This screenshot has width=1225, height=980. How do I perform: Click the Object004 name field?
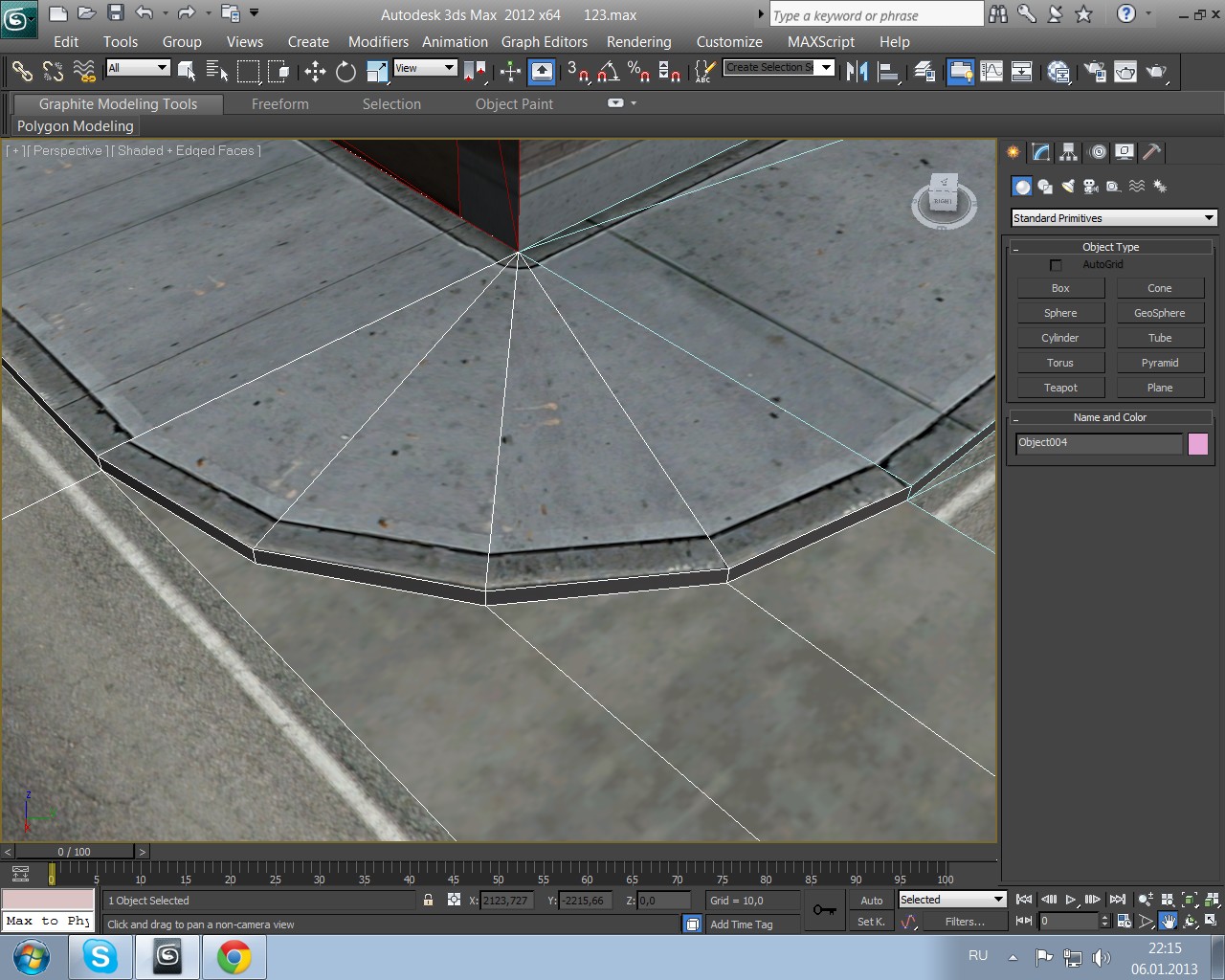click(x=1099, y=443)
